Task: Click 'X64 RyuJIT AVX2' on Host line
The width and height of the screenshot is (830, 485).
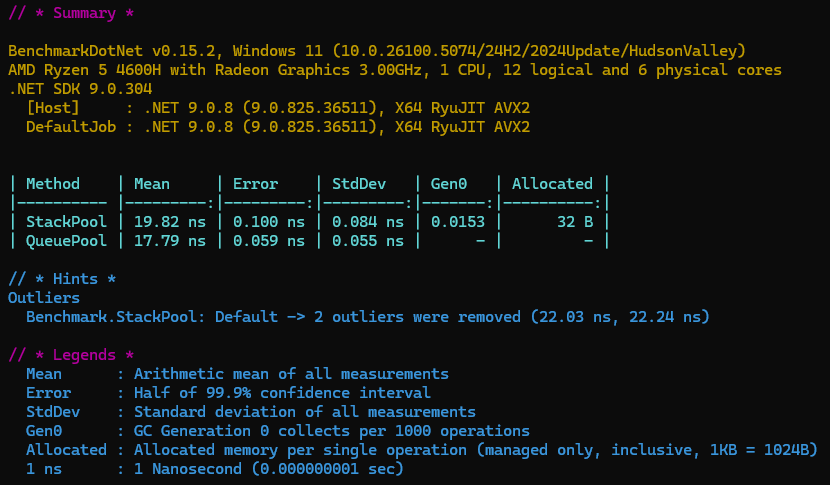Action: click(462, 108)
